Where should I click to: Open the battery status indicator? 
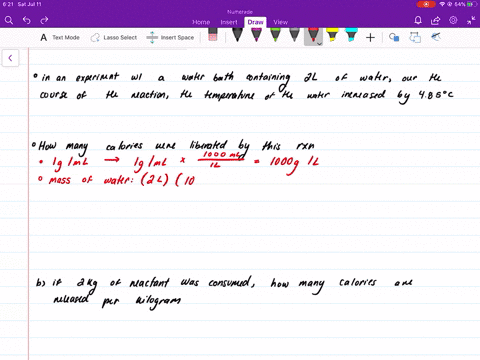coord(472,4)
